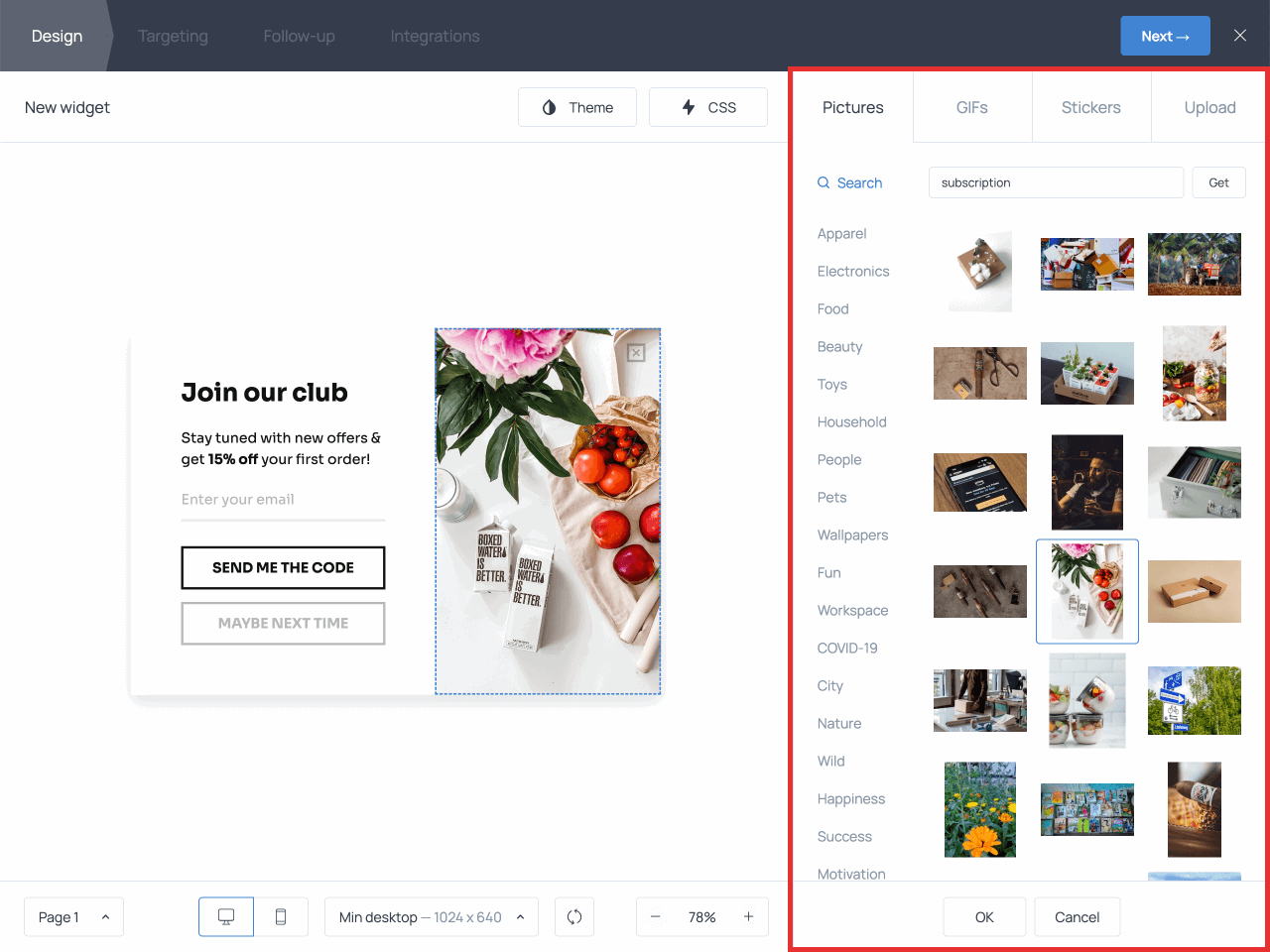1270x952 pixels.
Task: Open the Upload tab
Action: (x=1209, y=107)
